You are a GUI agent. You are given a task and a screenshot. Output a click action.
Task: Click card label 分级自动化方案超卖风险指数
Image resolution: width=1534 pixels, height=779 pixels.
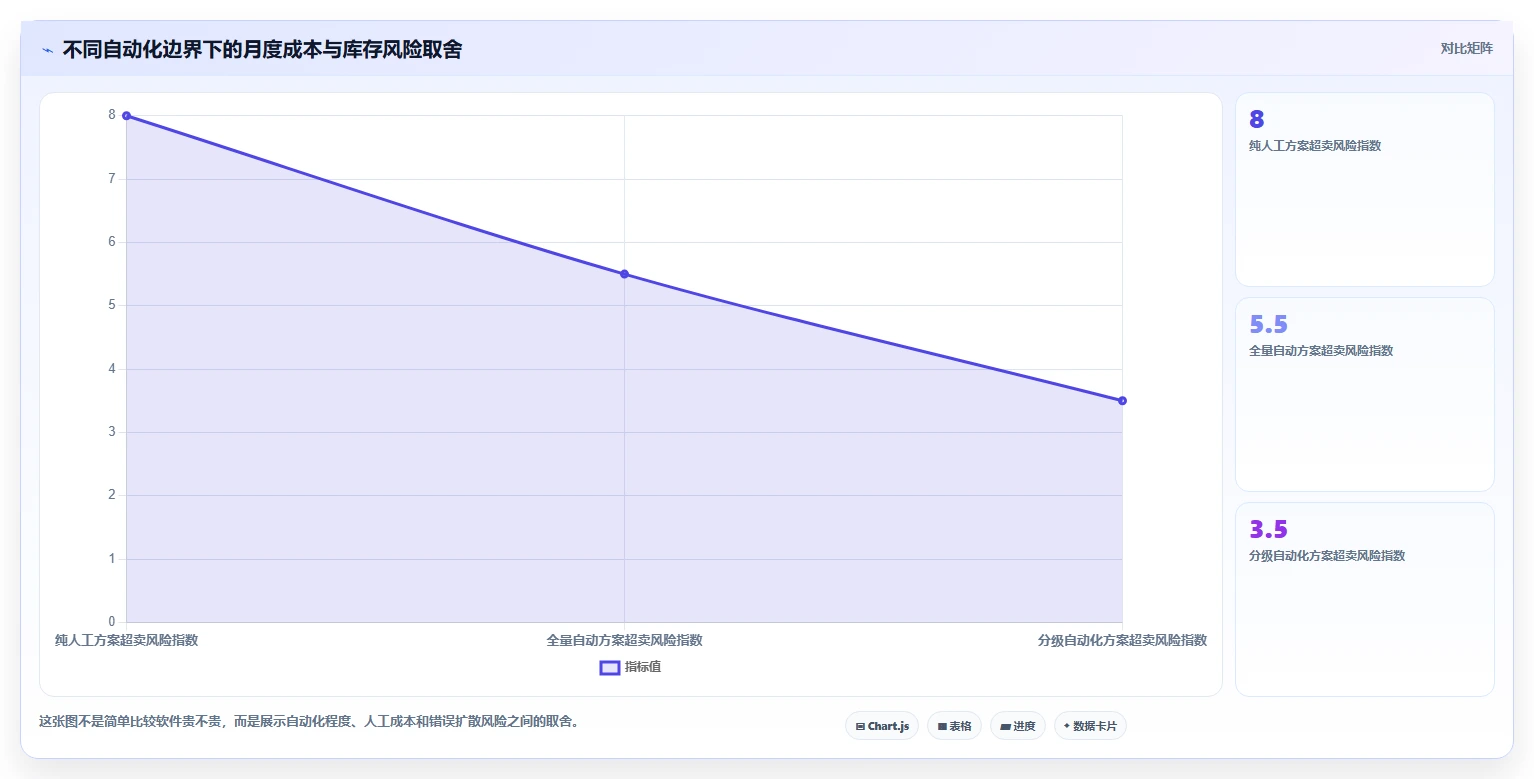point(1327,556)
